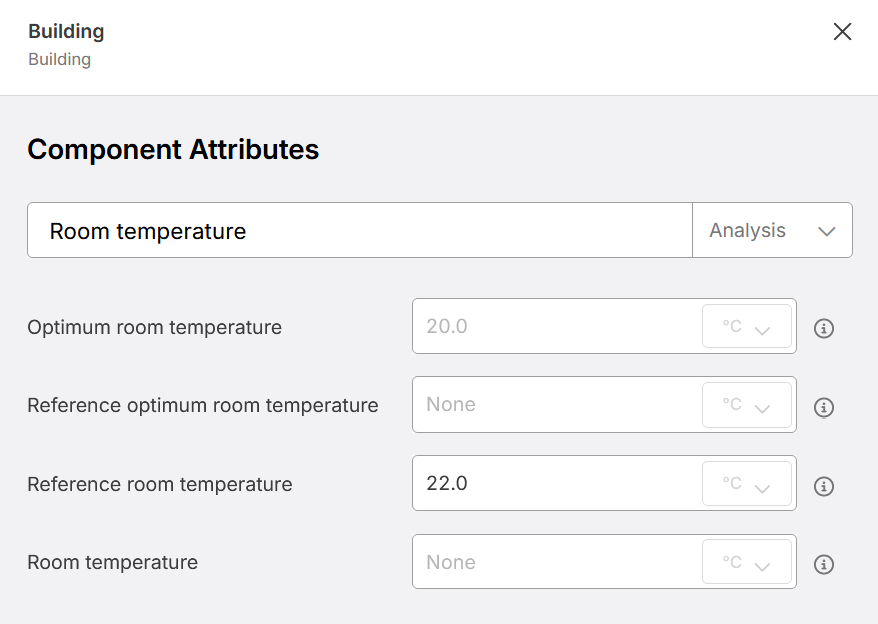Click the Room temperature search box at top
This screenshot has height=624, width=878.
point(359,230)
